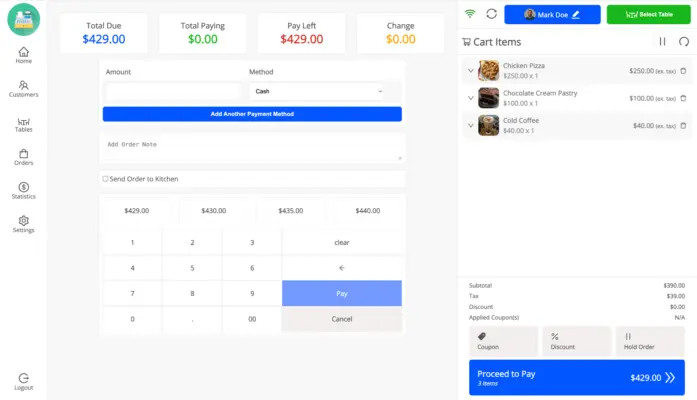Screen dimensions: 697x400
Task: Delete Cold Coffee from cart
Action: click(x=683, y=126)
